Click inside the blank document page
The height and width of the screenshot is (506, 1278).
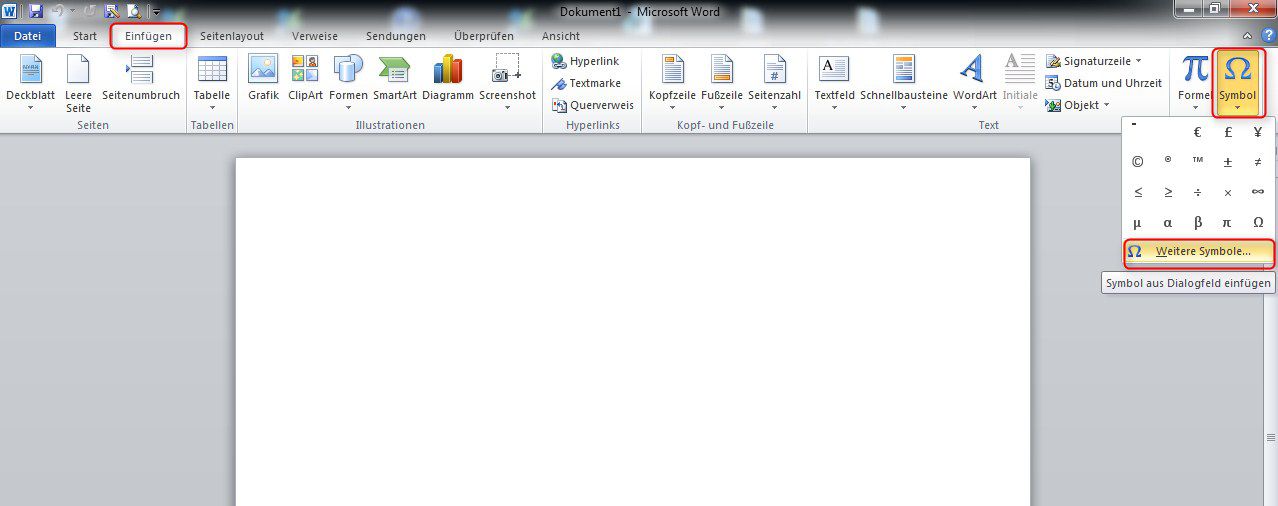[x=632, y=330]
